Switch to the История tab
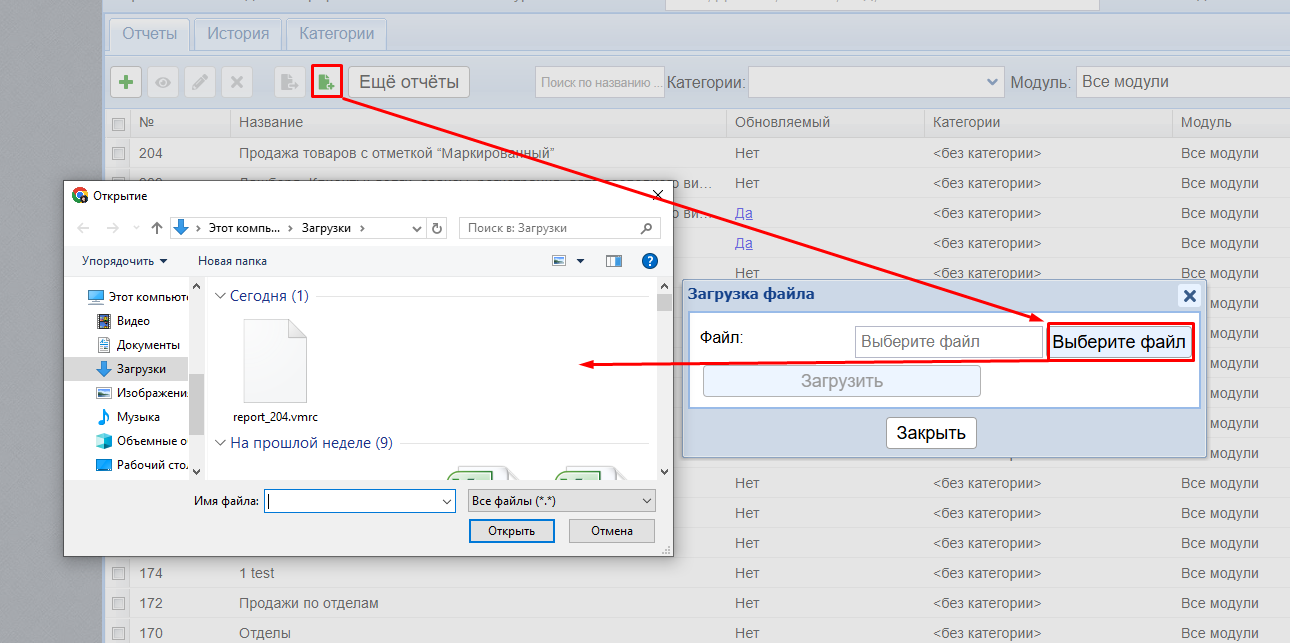The image size is (1290, 643). pyautogui.click(x=238, y=34)
